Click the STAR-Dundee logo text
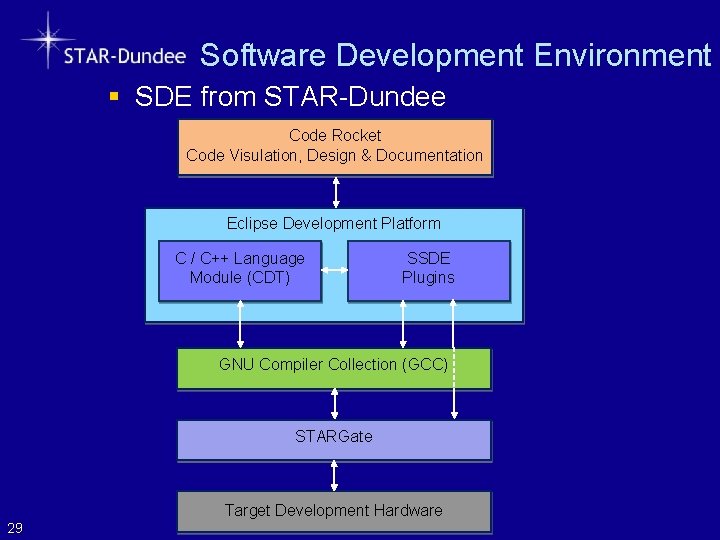 tap(125, 56)
